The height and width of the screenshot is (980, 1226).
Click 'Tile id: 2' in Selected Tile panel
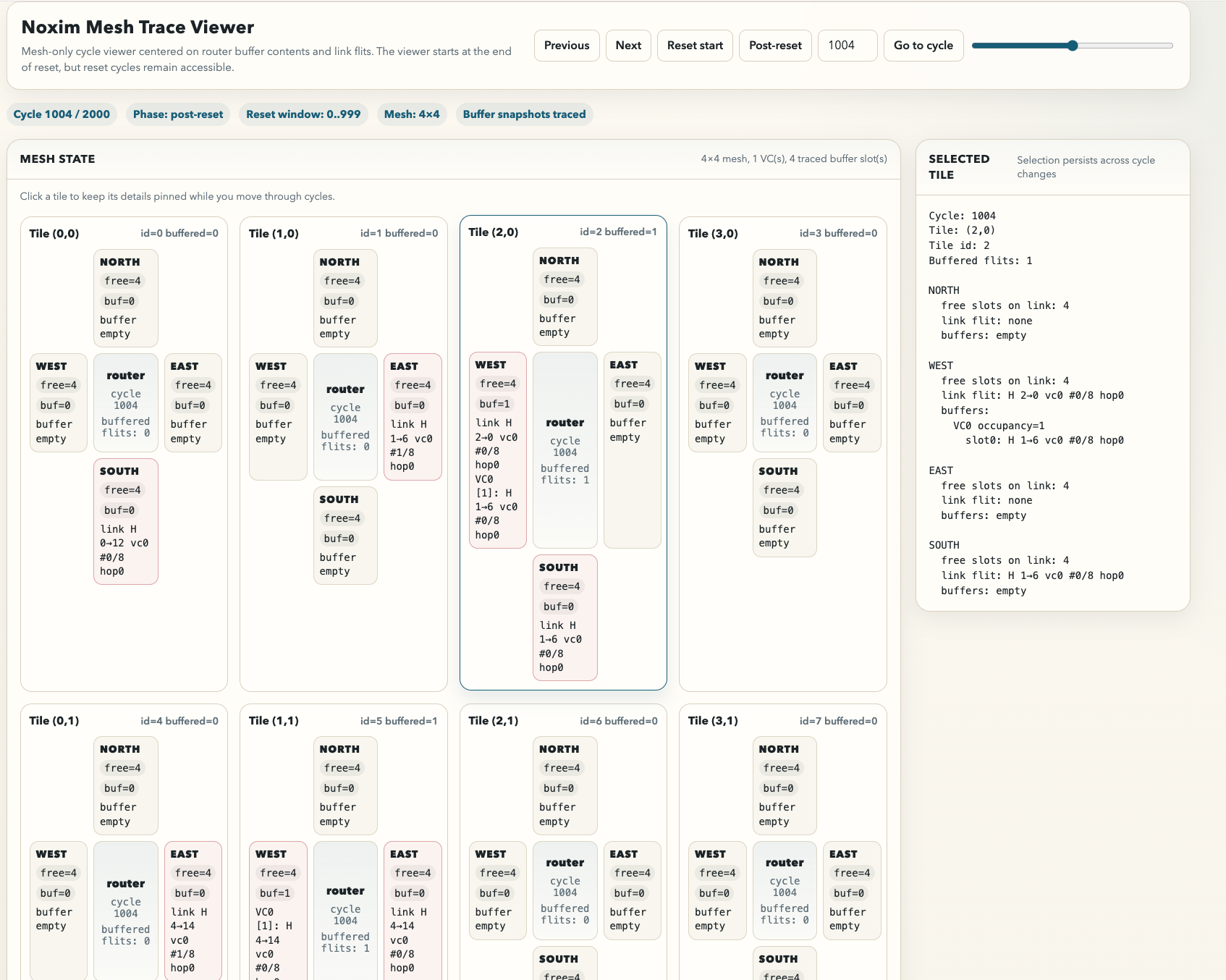(x=959, y=245)
